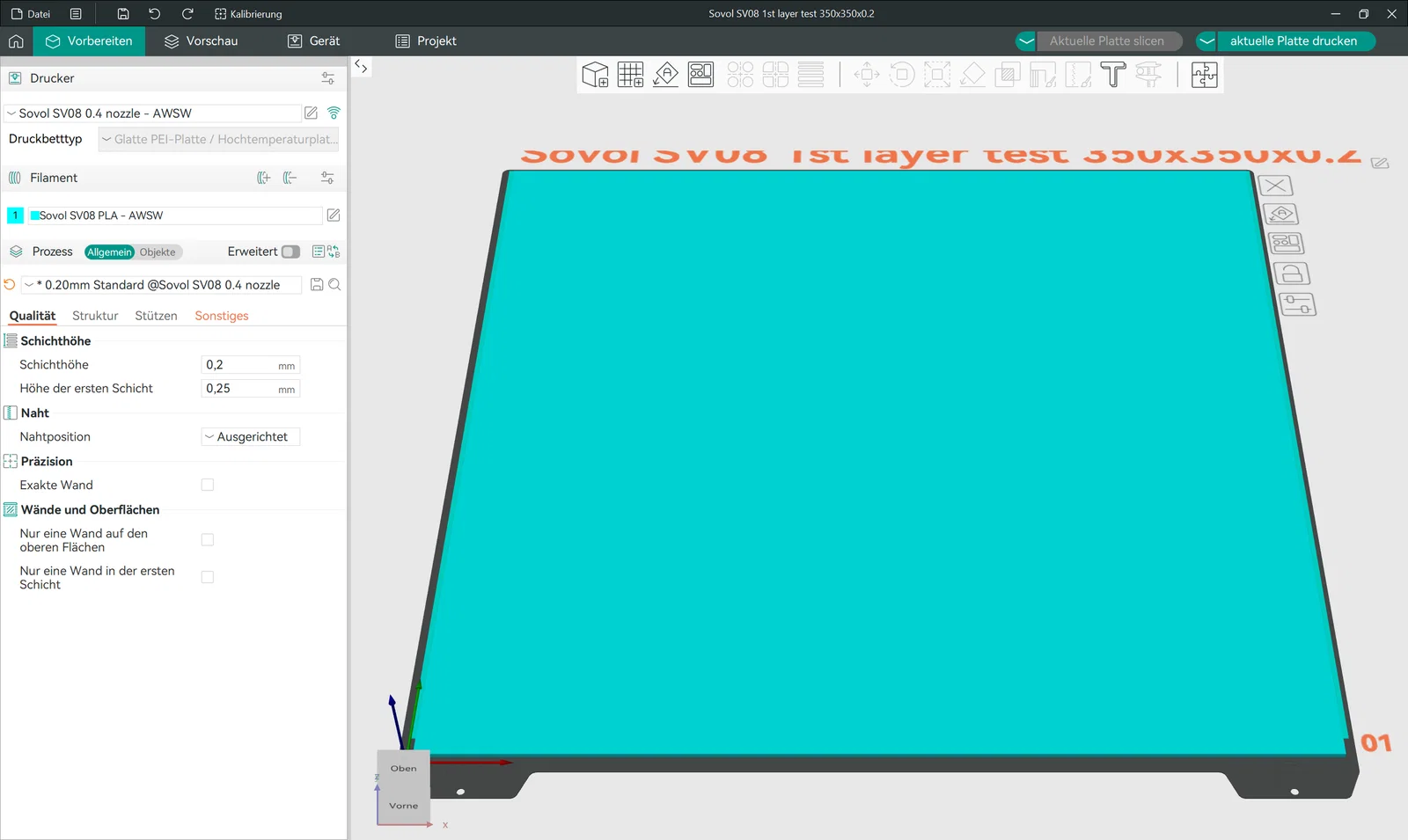Screen dimensions: 1408x840
Task: Click the plate's own Auto orient icon
Action: (1280, 214)
